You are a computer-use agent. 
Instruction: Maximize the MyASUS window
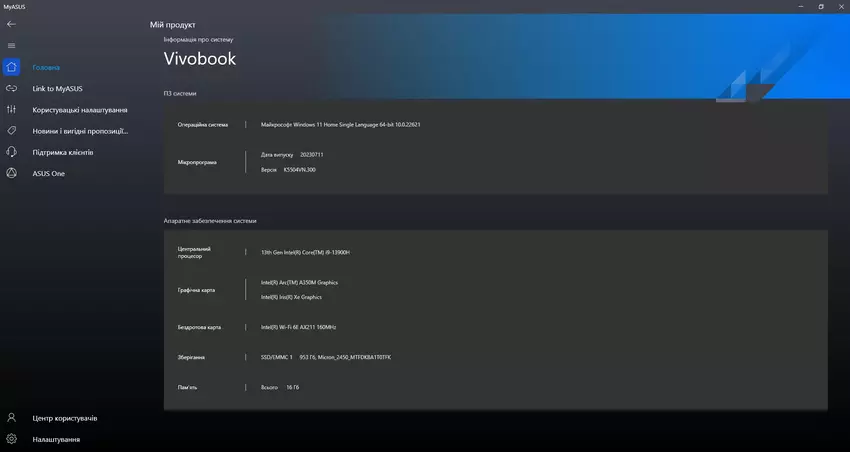coord(821,6)
